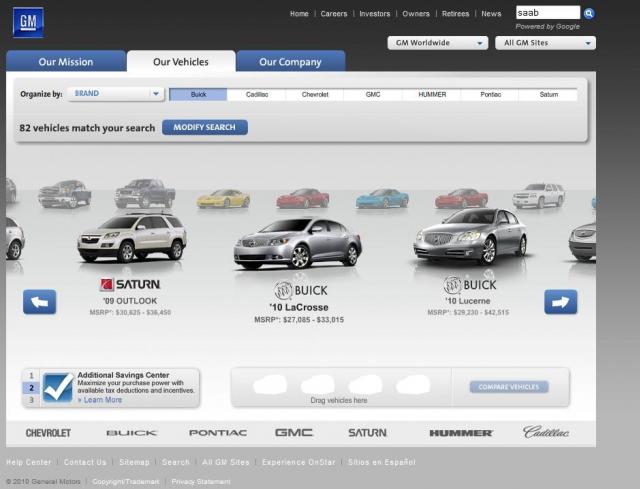Click the '10 LaCrosse model name

click(299, 307)
